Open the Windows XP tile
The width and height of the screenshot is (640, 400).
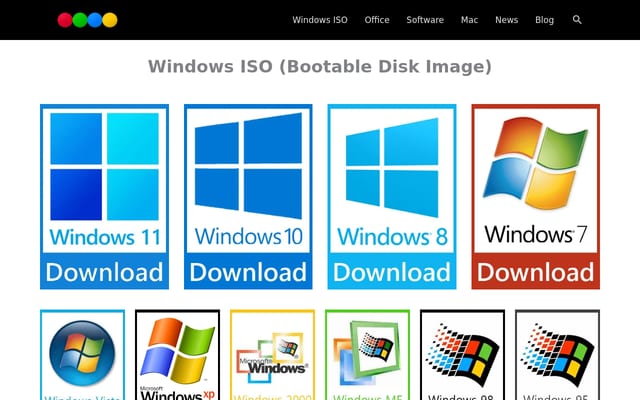(x=178, y=355)
